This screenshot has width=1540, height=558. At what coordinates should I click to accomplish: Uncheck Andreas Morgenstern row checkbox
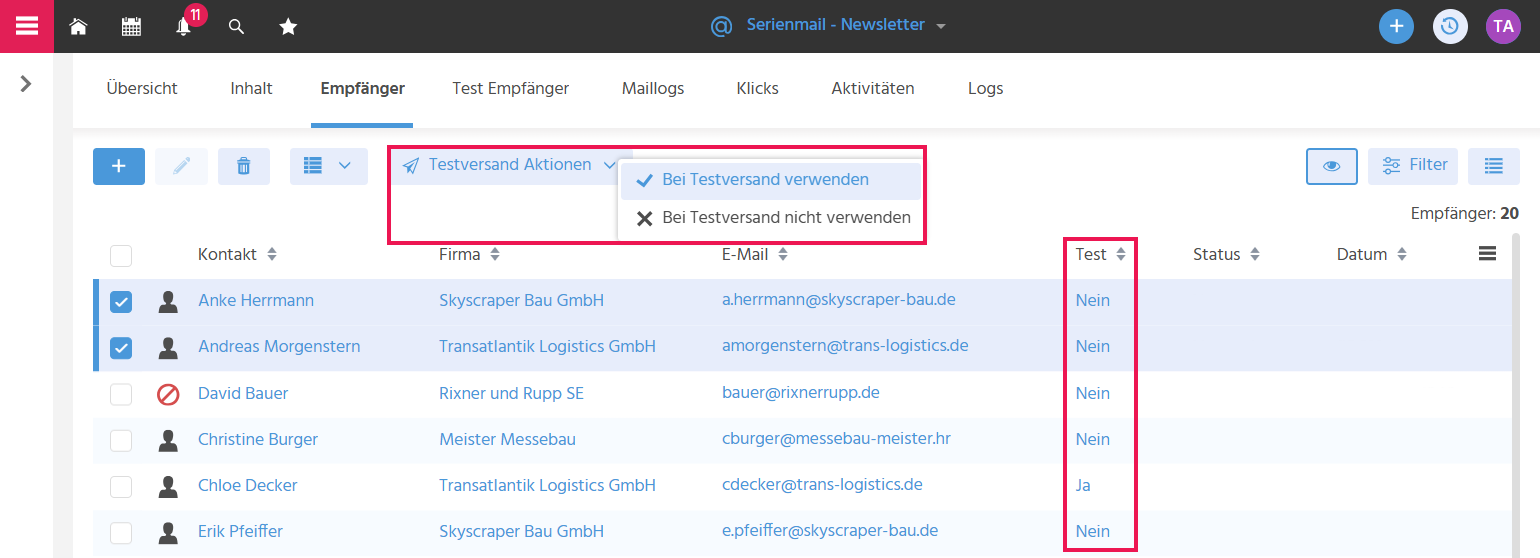(x=121, y=347)
